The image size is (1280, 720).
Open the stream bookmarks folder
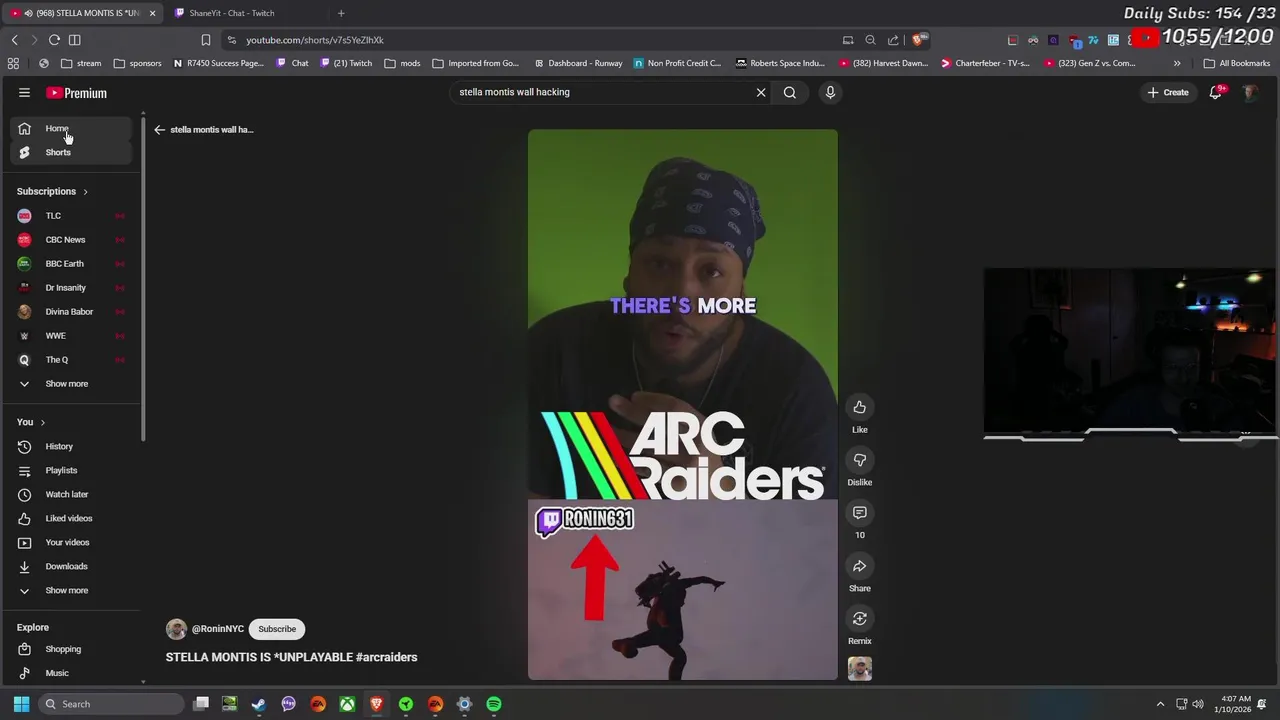[x=81, y=63]
